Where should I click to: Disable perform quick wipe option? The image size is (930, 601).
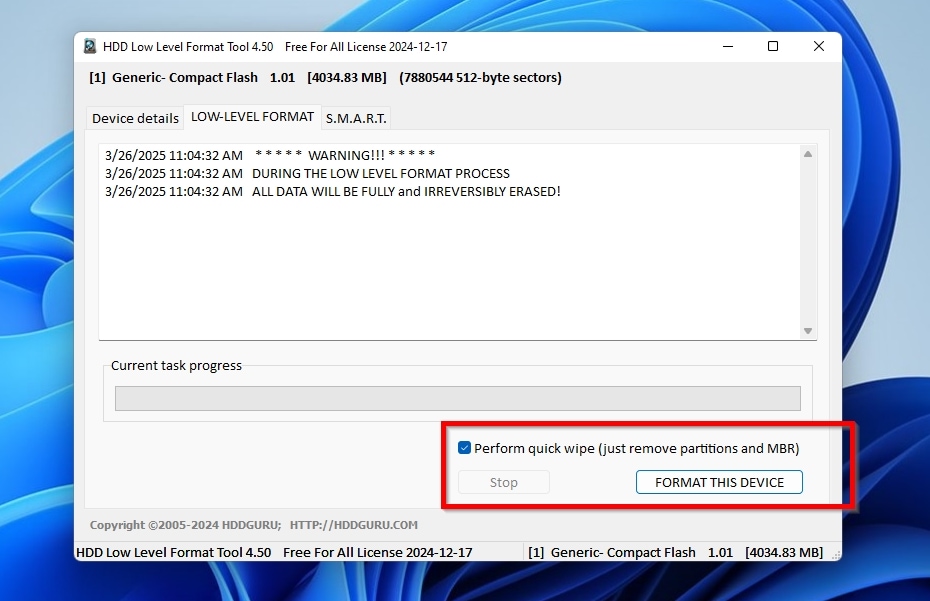464,447
